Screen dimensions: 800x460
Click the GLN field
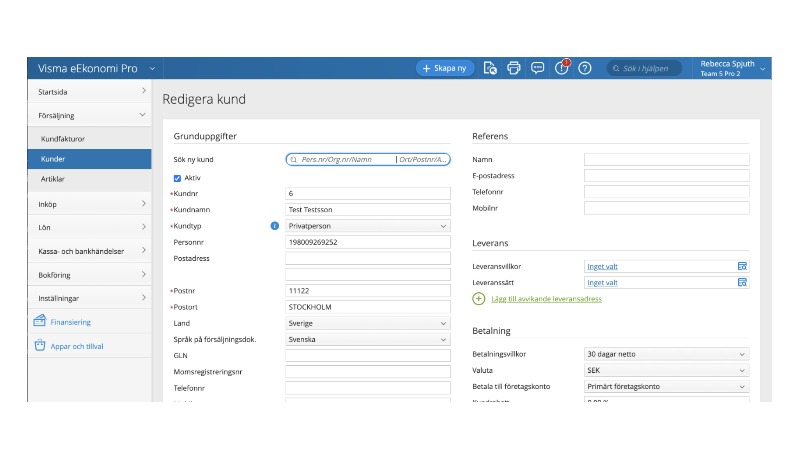(x=367, y=355)
